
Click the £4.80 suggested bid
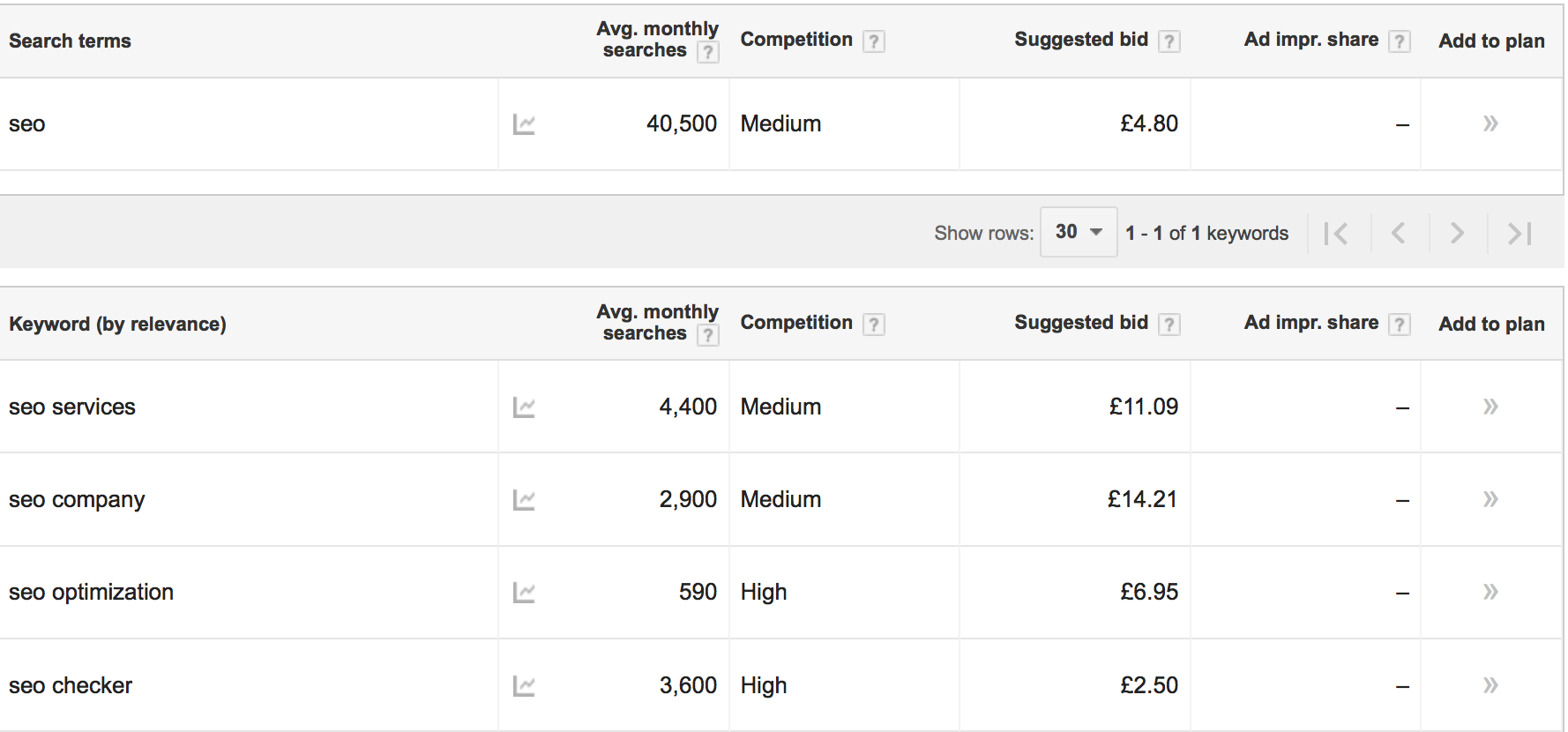coord(1149,123)
